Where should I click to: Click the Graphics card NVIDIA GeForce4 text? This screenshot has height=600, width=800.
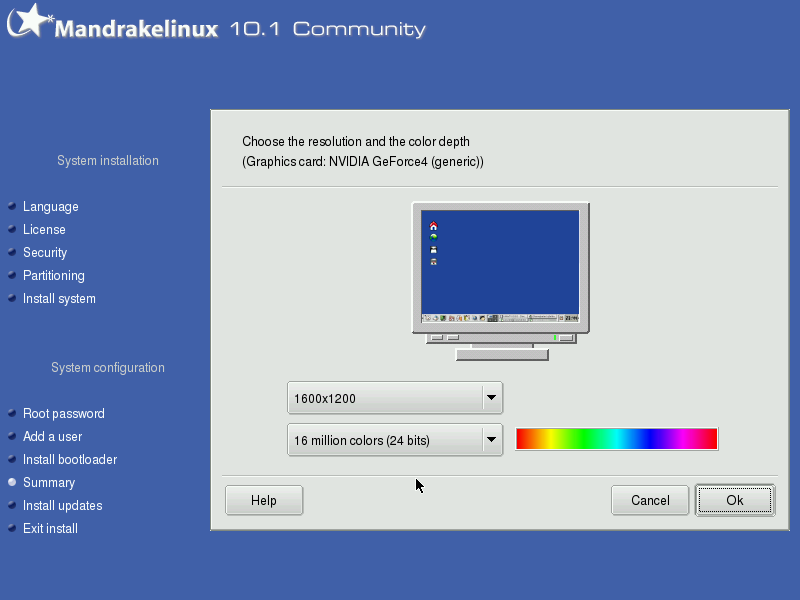tap(363, 162)
